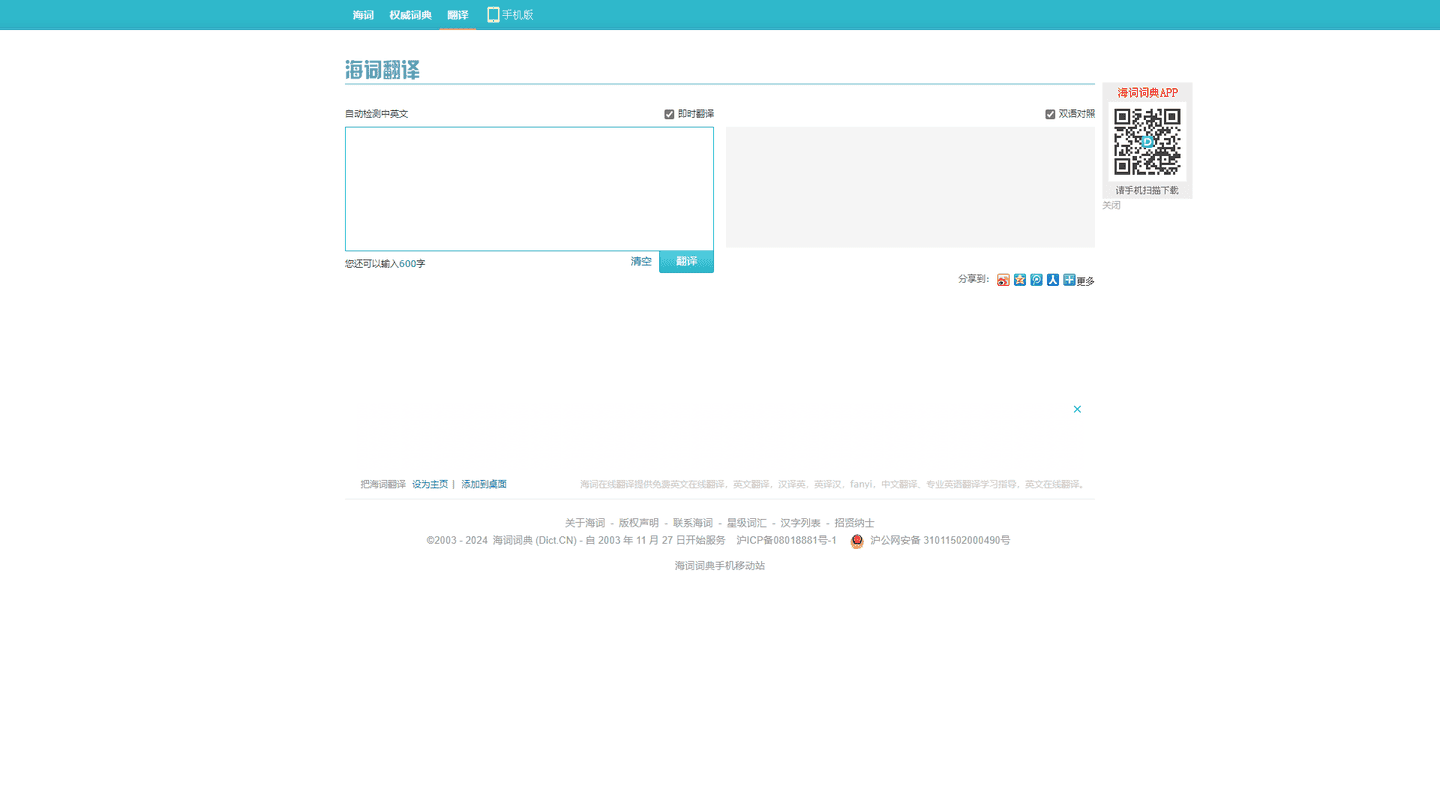The height and width of the screenshot is (810, 1440).
Task: Click the 沪ICP备08018881号-1 link
Action: coord(786,540)
